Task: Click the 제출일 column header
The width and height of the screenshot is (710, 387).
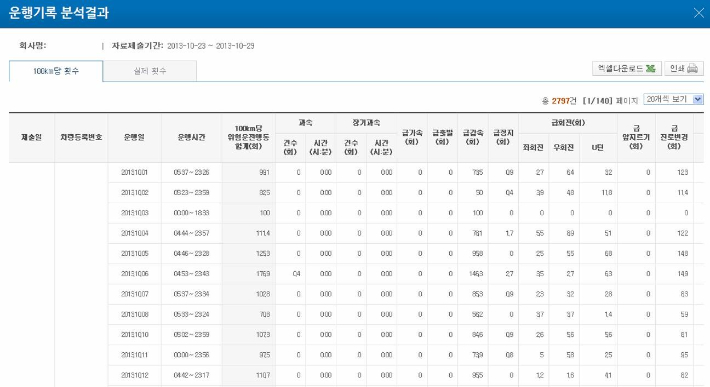Action: click(x=32, y=137)
